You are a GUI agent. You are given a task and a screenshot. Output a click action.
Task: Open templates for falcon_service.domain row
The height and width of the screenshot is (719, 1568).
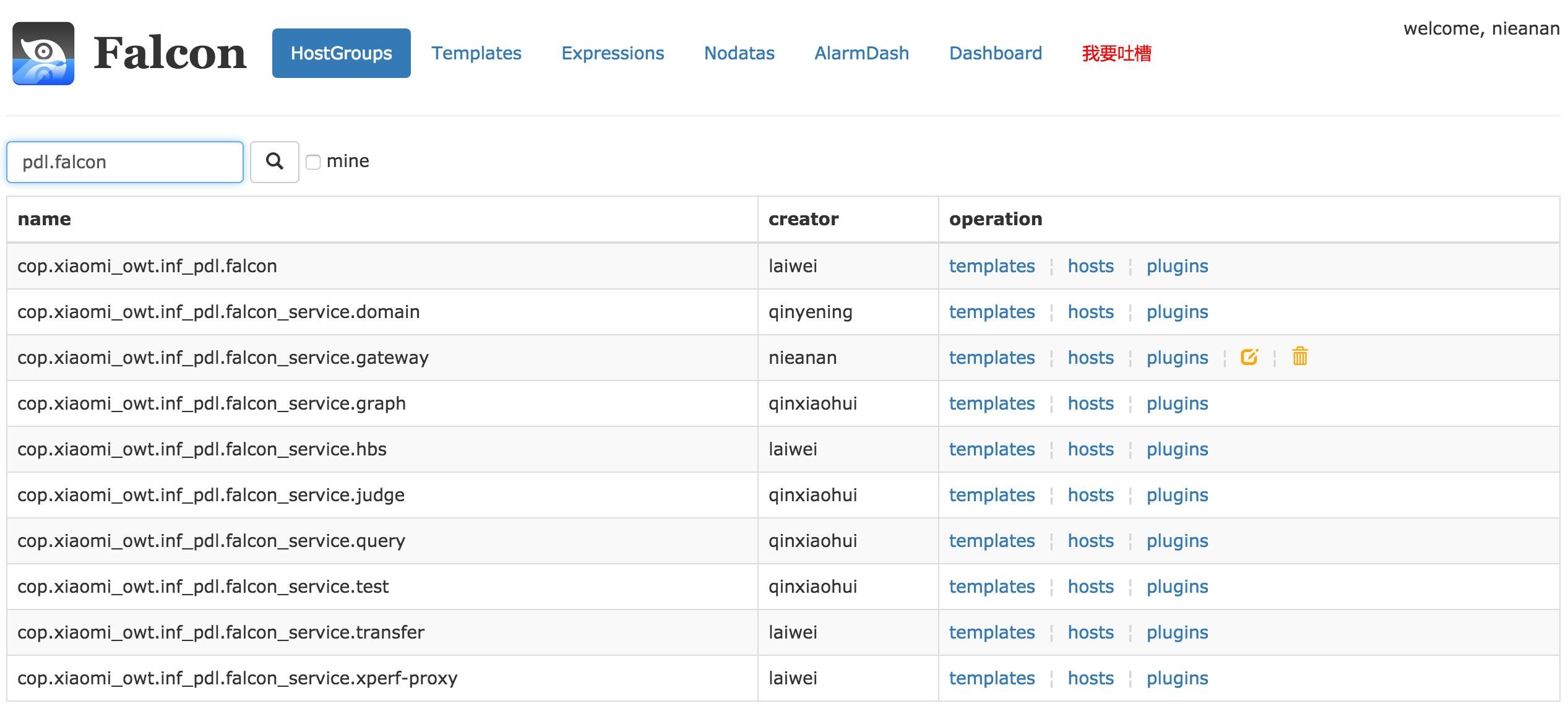991,312
